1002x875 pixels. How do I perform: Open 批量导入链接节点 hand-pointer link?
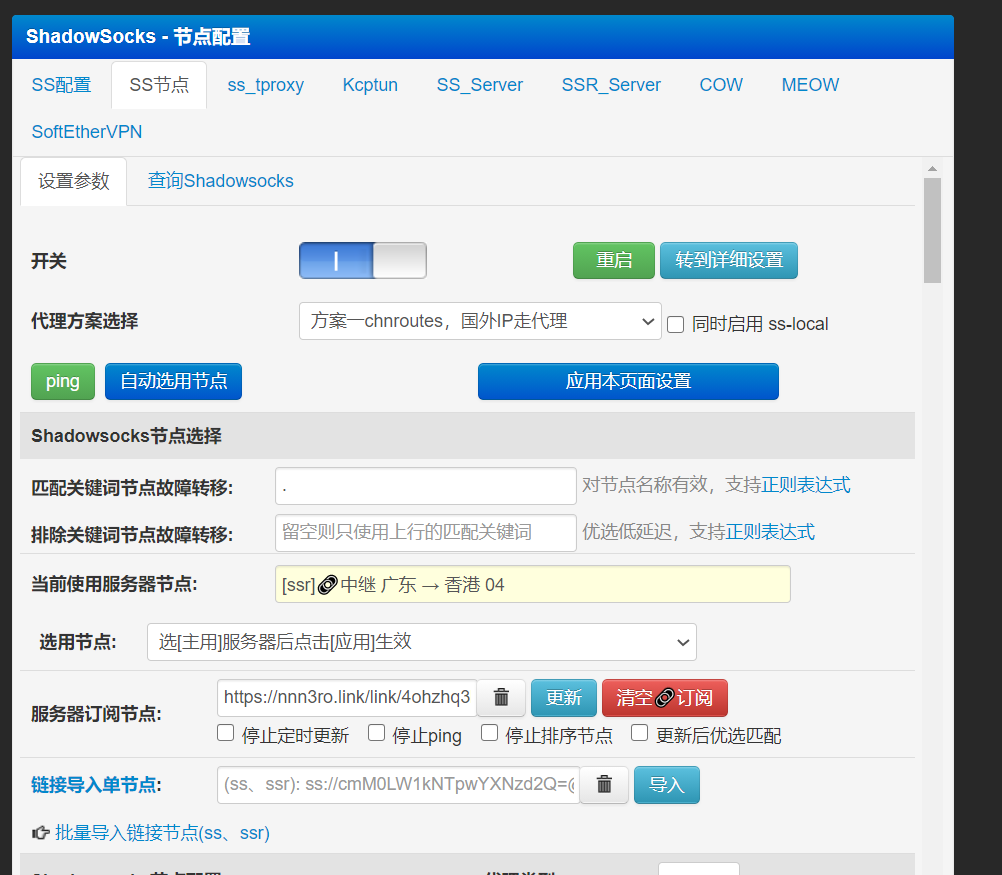point(151,833)
